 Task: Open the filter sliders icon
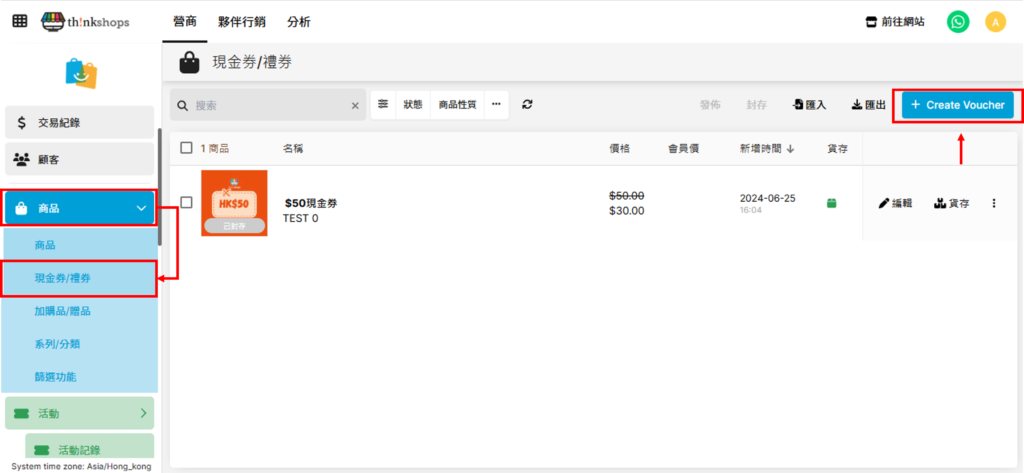[383, 104]
